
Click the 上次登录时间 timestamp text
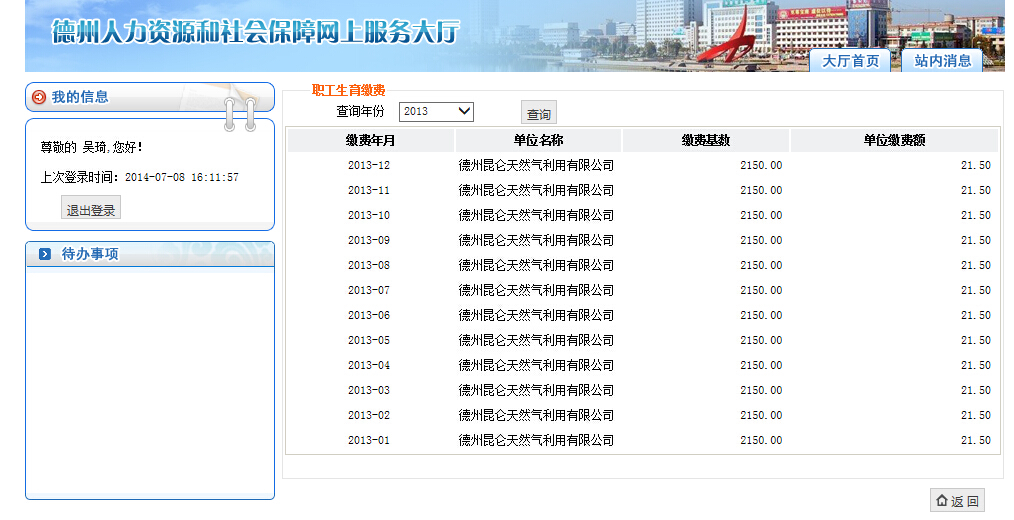[181, 178]
